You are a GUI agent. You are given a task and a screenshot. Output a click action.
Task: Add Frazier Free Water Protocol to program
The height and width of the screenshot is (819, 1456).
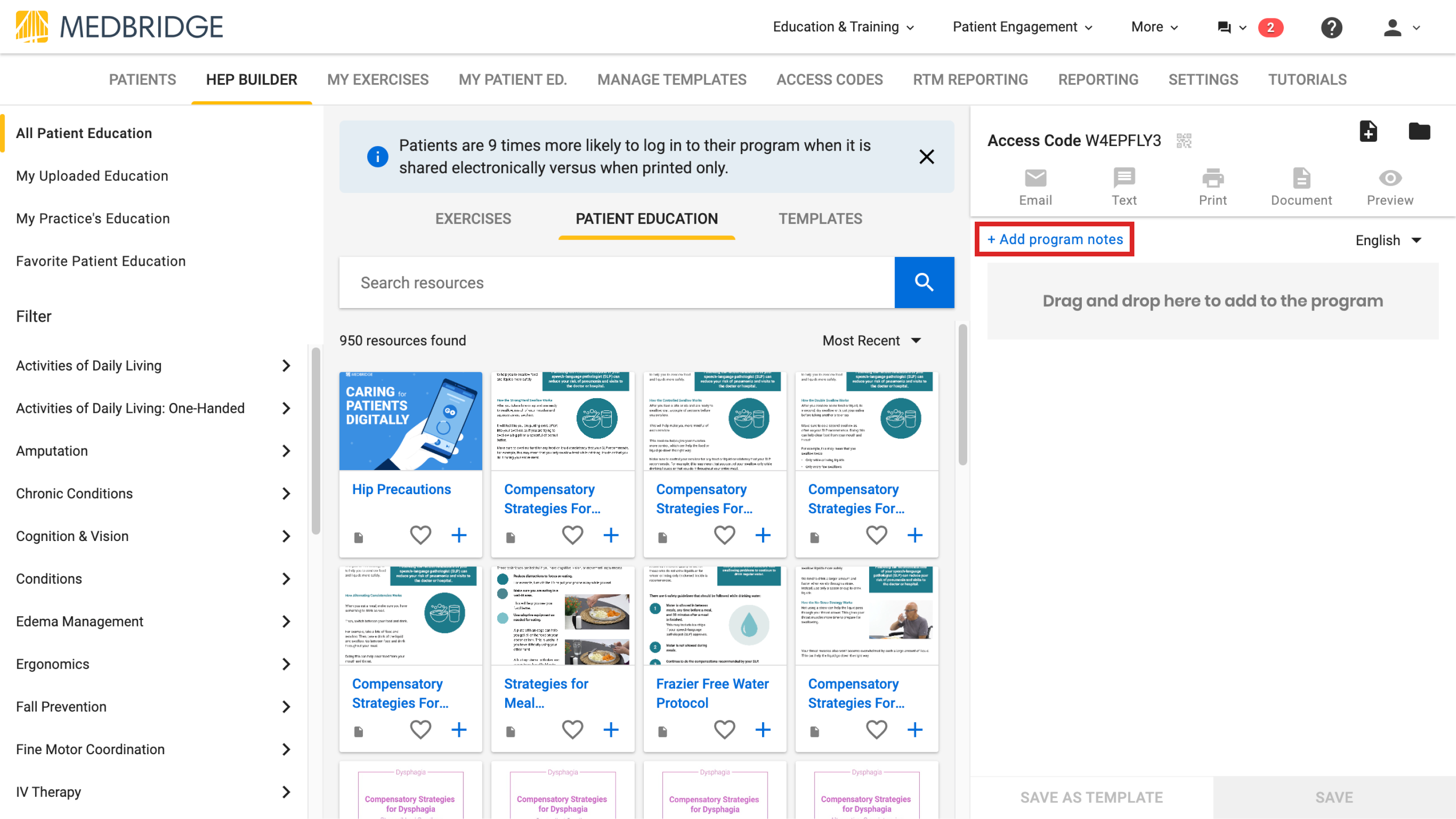(x=763, y=729)
